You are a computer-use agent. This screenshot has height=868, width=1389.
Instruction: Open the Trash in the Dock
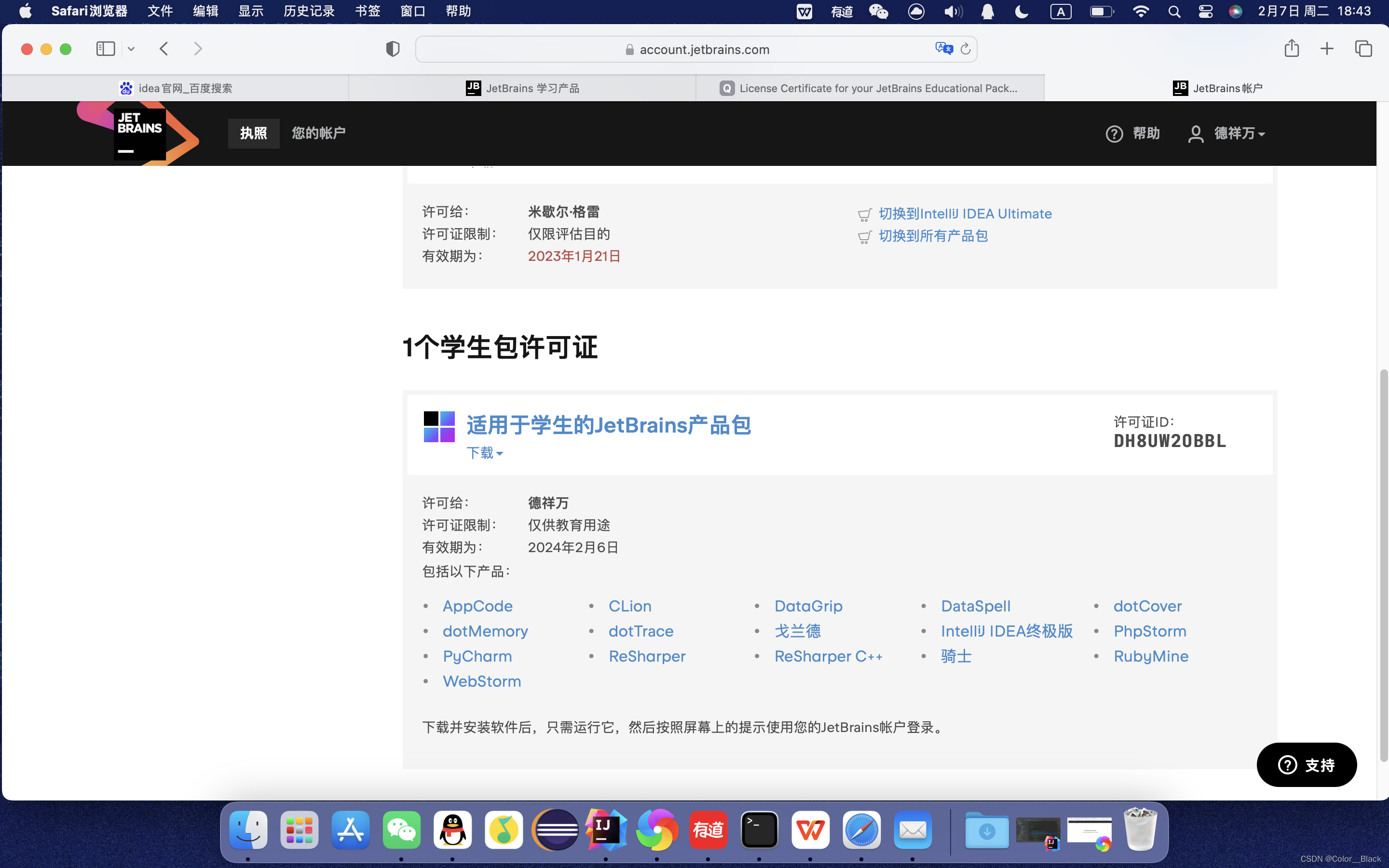1140,829
